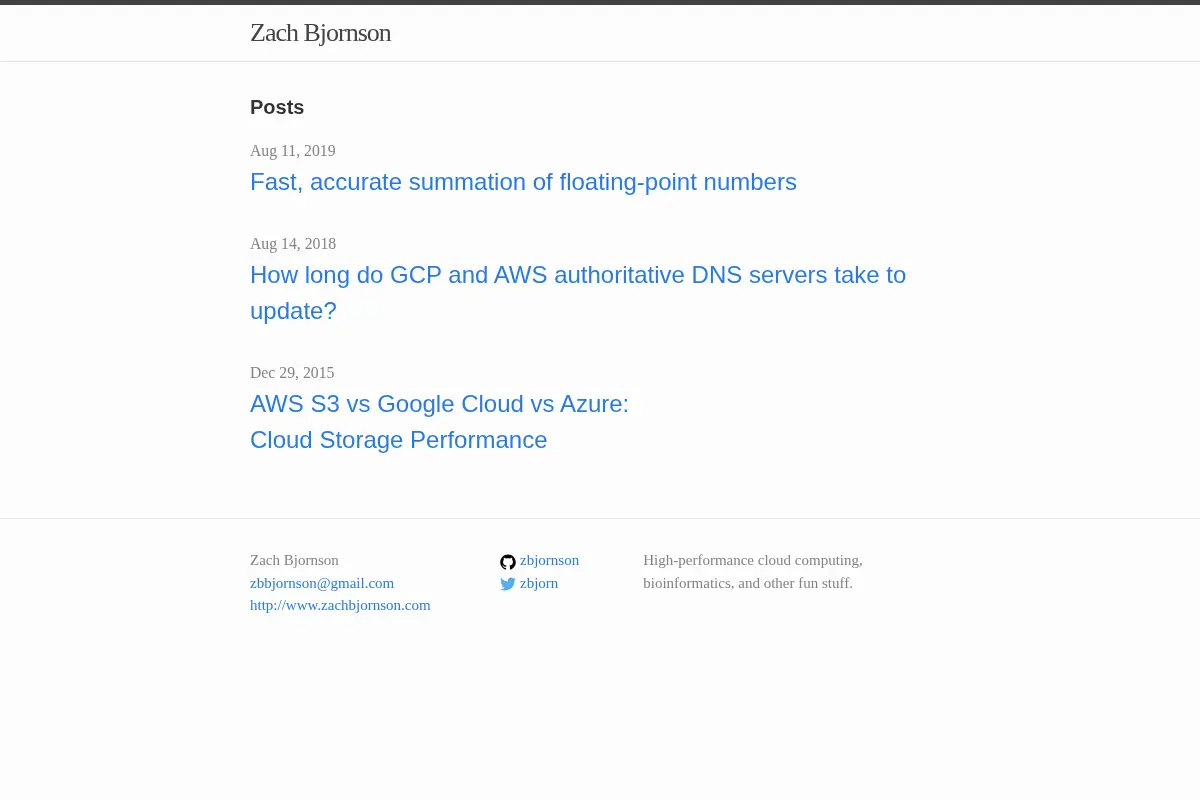1200x800 pixels.
Task: Click the Twitter bird icon
Action: point(508,584)
